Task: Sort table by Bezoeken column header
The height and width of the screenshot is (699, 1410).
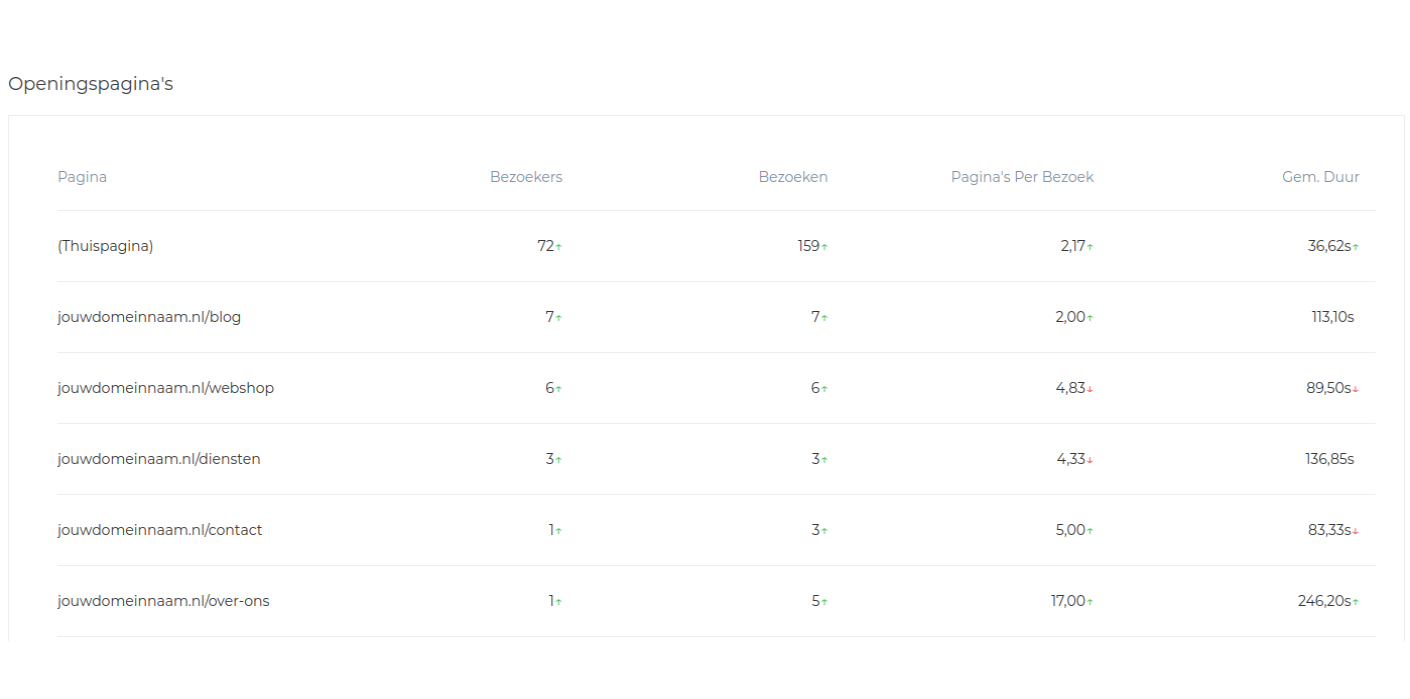Action: [x=793, y=177]
